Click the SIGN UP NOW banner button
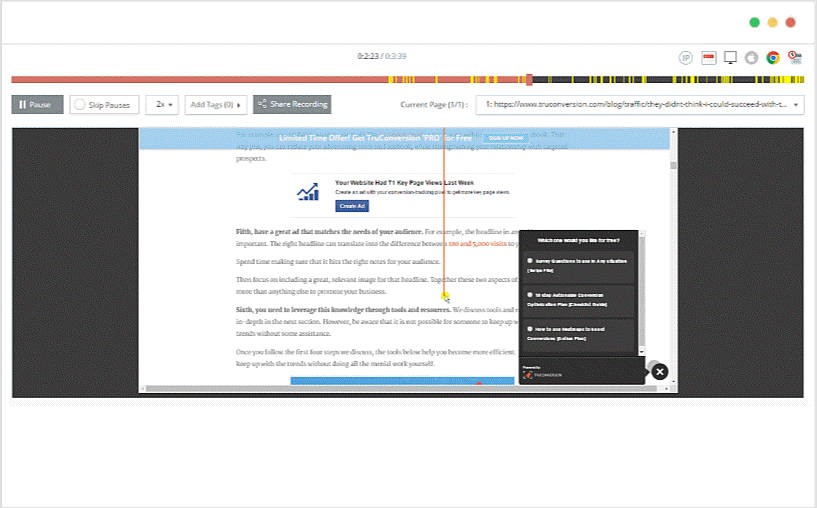 click(505, 138)
